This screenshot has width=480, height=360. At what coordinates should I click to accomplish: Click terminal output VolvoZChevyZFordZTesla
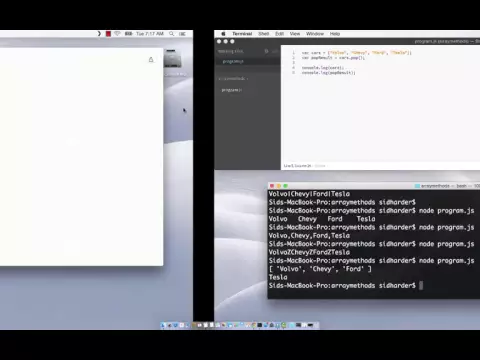(x=309, y=252)
